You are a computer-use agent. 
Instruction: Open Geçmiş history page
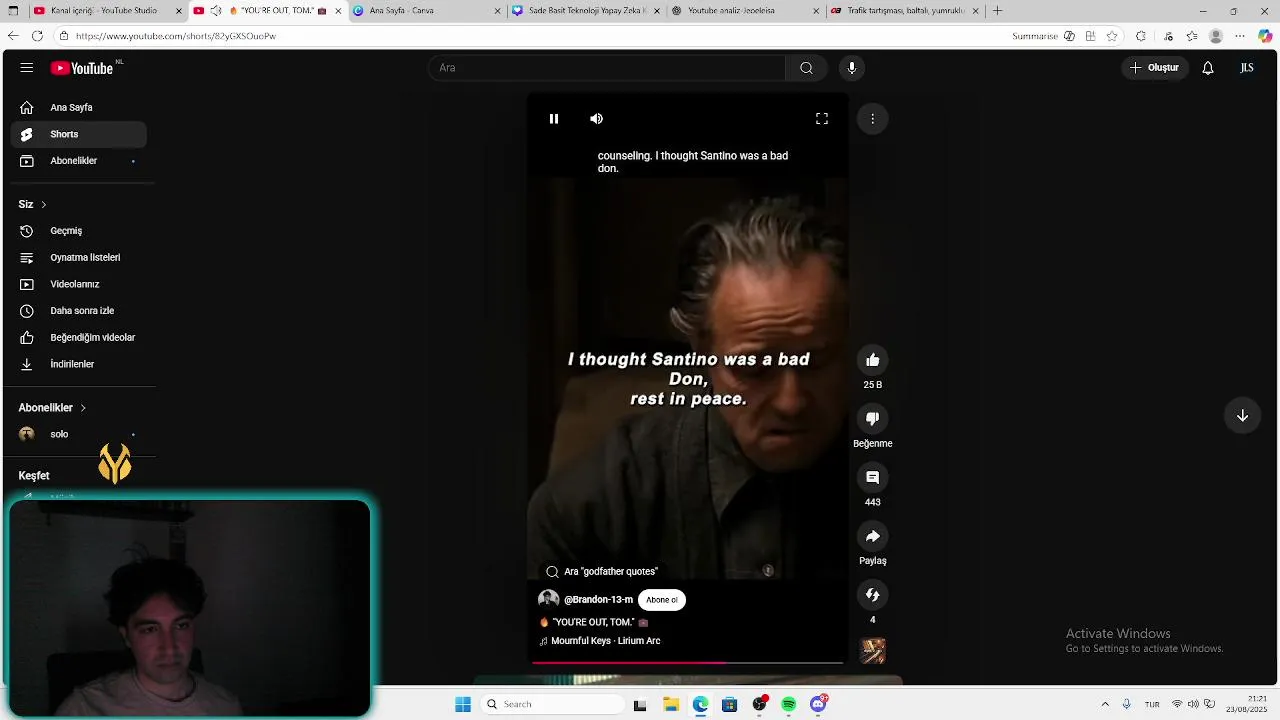point(79,231)
